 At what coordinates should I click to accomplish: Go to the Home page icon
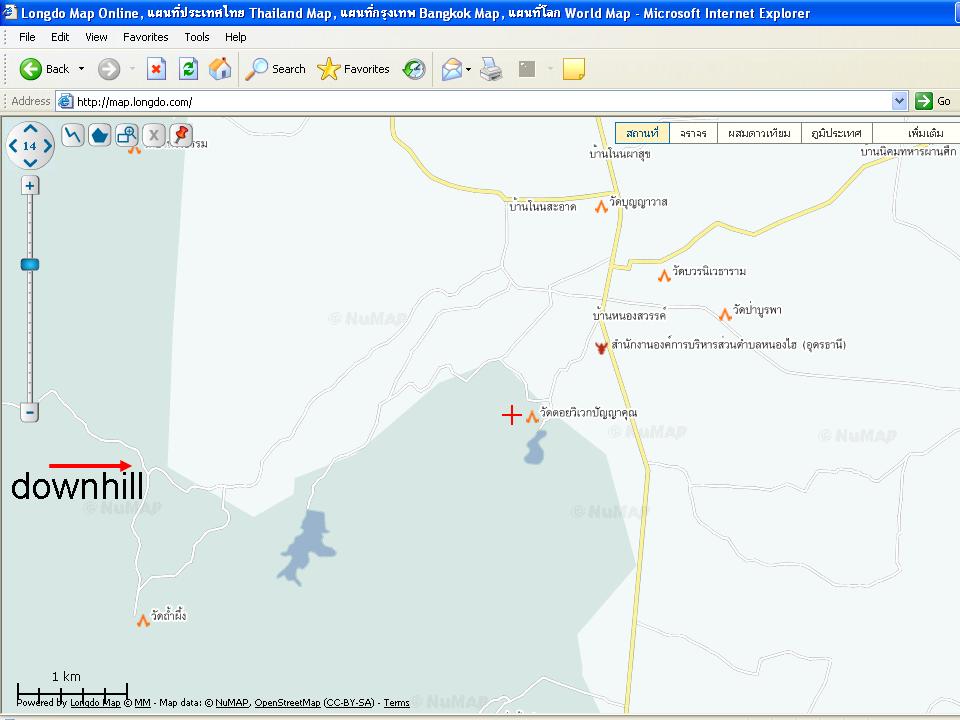point(220,69)
